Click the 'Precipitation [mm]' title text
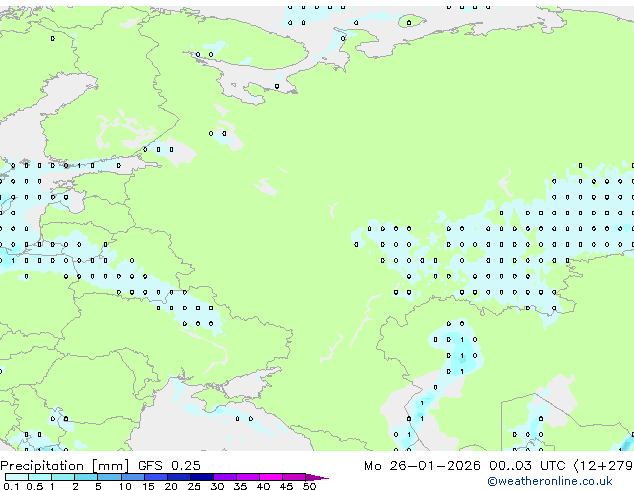The height and width of the screenshot is (490, 634). tap(64, 466)
